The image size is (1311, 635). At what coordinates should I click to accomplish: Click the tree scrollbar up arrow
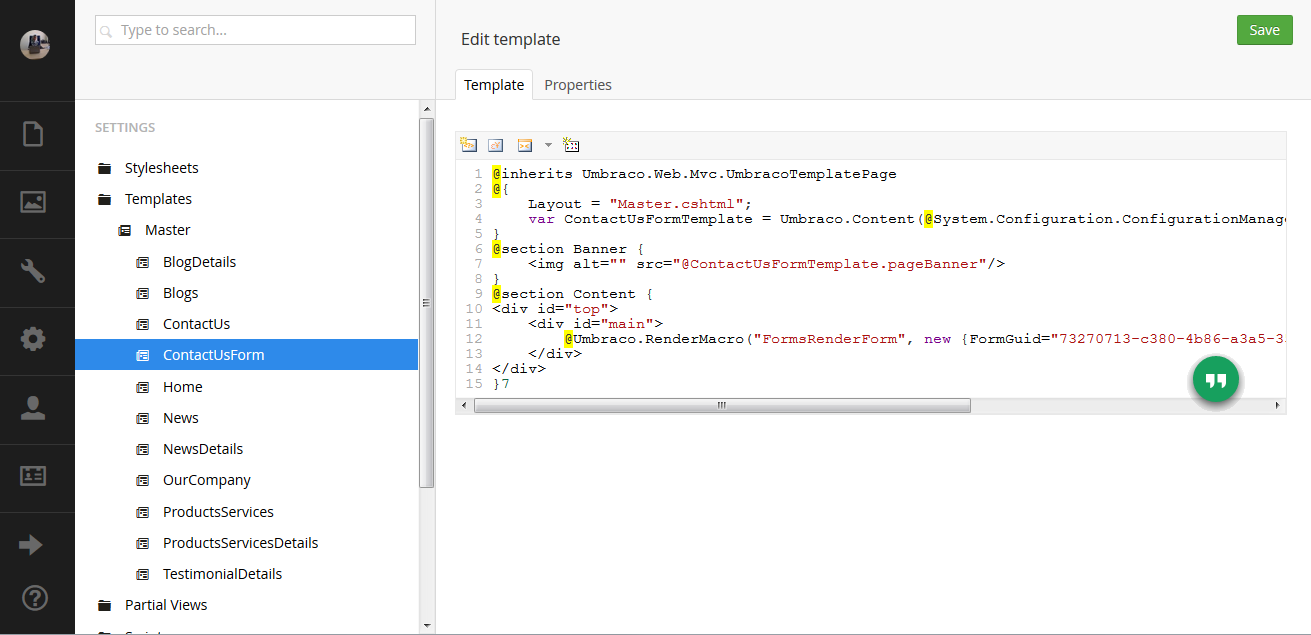pos(427,109)
